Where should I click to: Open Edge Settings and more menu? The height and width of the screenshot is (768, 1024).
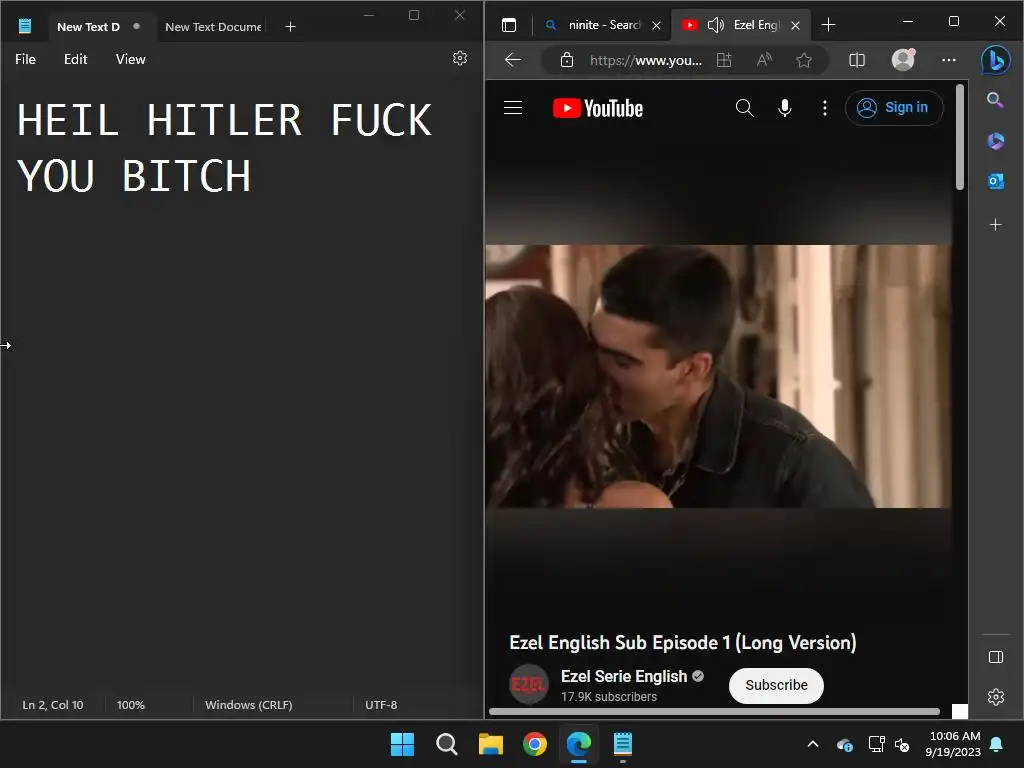coord(949,60)
